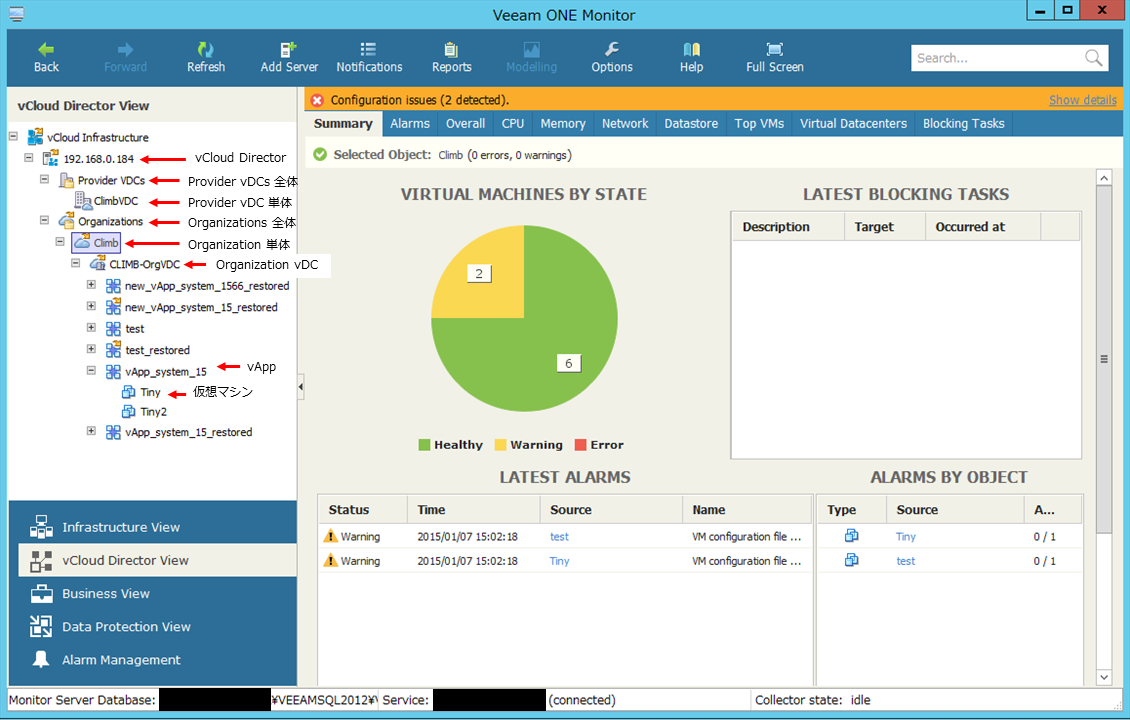This screenshot has height=720, width=1130.
Task: Click the scroll down arrow button
Action: pyautogui.click(x=1103, y=677)
